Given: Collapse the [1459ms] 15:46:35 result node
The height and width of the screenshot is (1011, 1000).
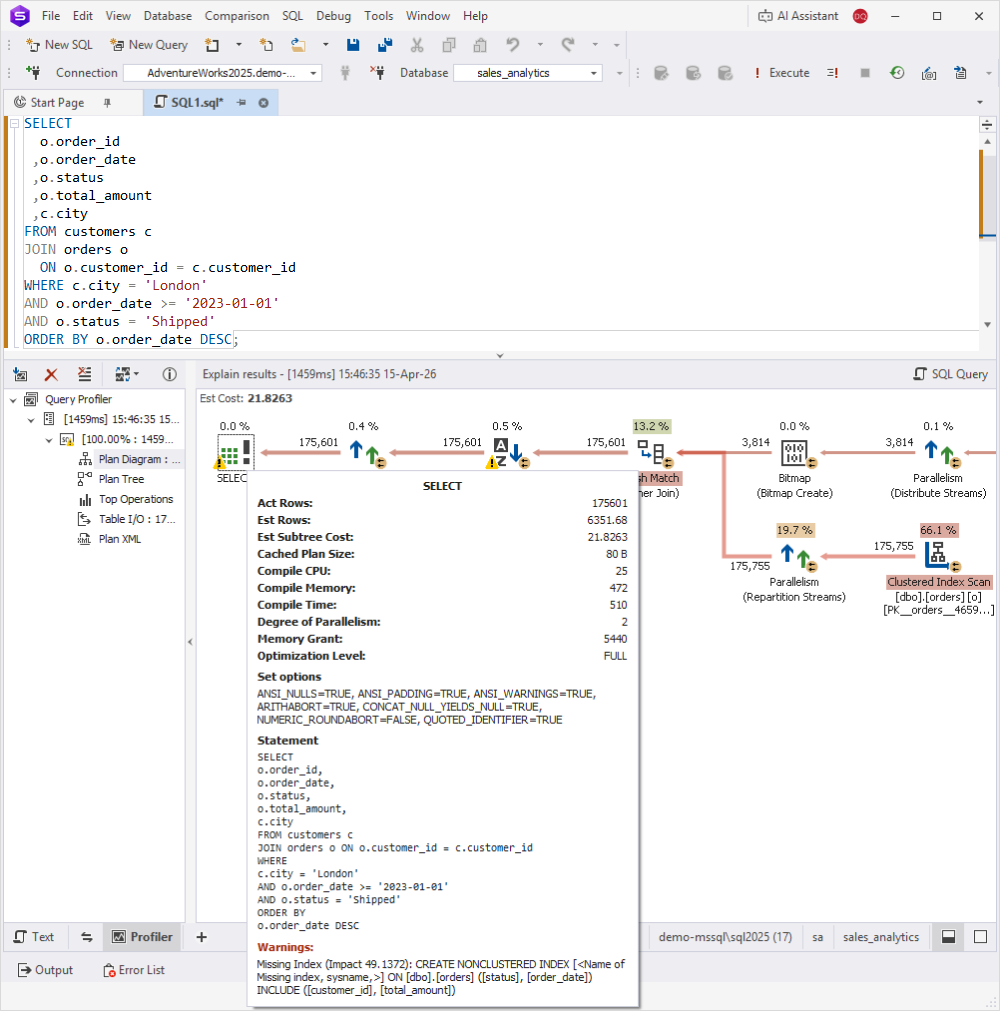Looking at the screenshot, I should click(30, 420).
